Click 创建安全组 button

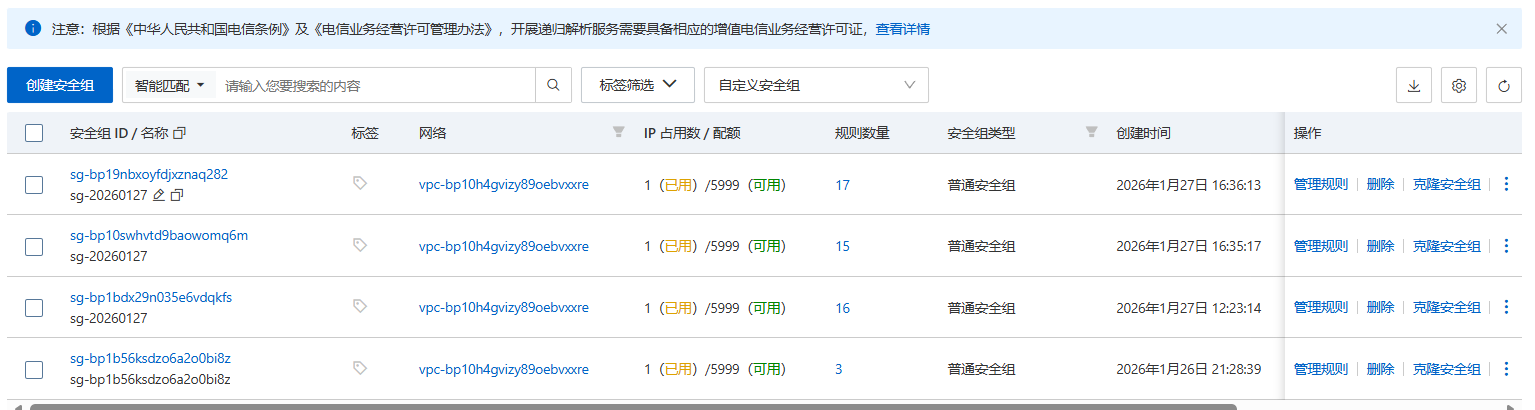click(60, 85)
